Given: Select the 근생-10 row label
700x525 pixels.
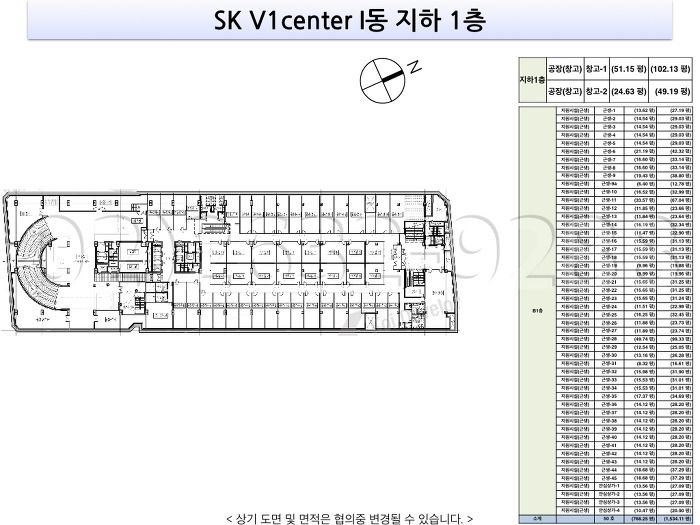Looking at the screenshot, I should (609, 192).
